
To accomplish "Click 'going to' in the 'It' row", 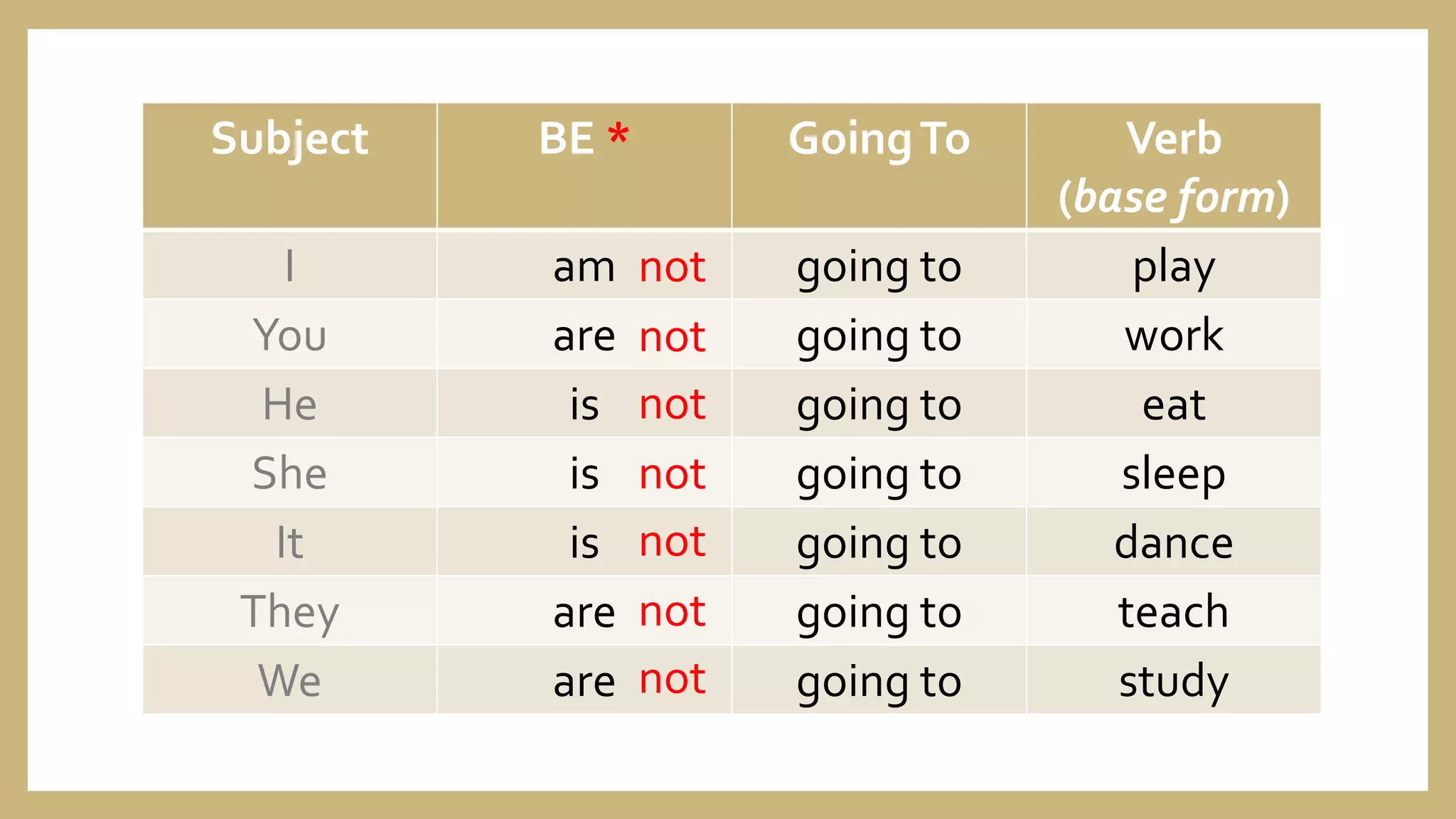I will (x=879, y=545).
